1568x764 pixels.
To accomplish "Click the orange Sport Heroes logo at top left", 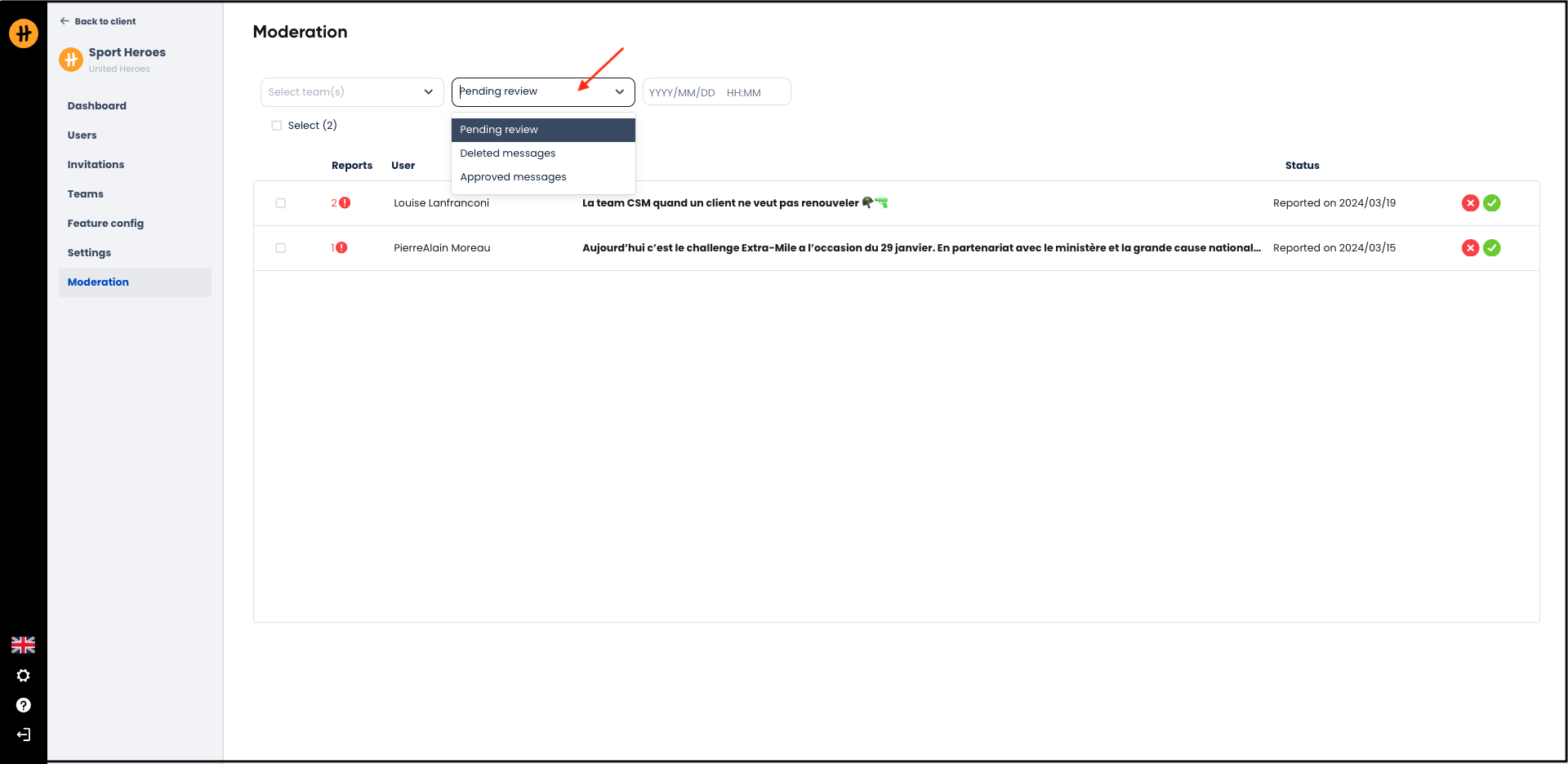I will pyautogui.click(x=24, y=33).
